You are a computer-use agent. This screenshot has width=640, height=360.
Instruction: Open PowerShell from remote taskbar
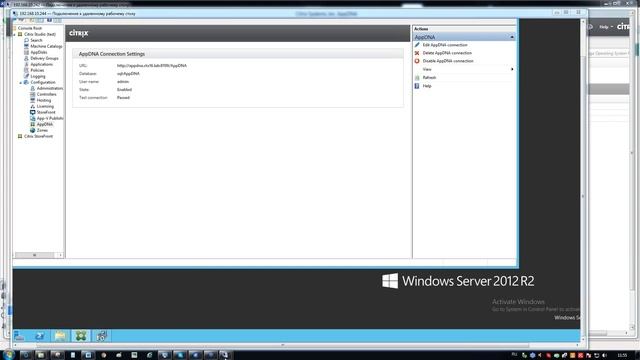click(x=40, y=336)
